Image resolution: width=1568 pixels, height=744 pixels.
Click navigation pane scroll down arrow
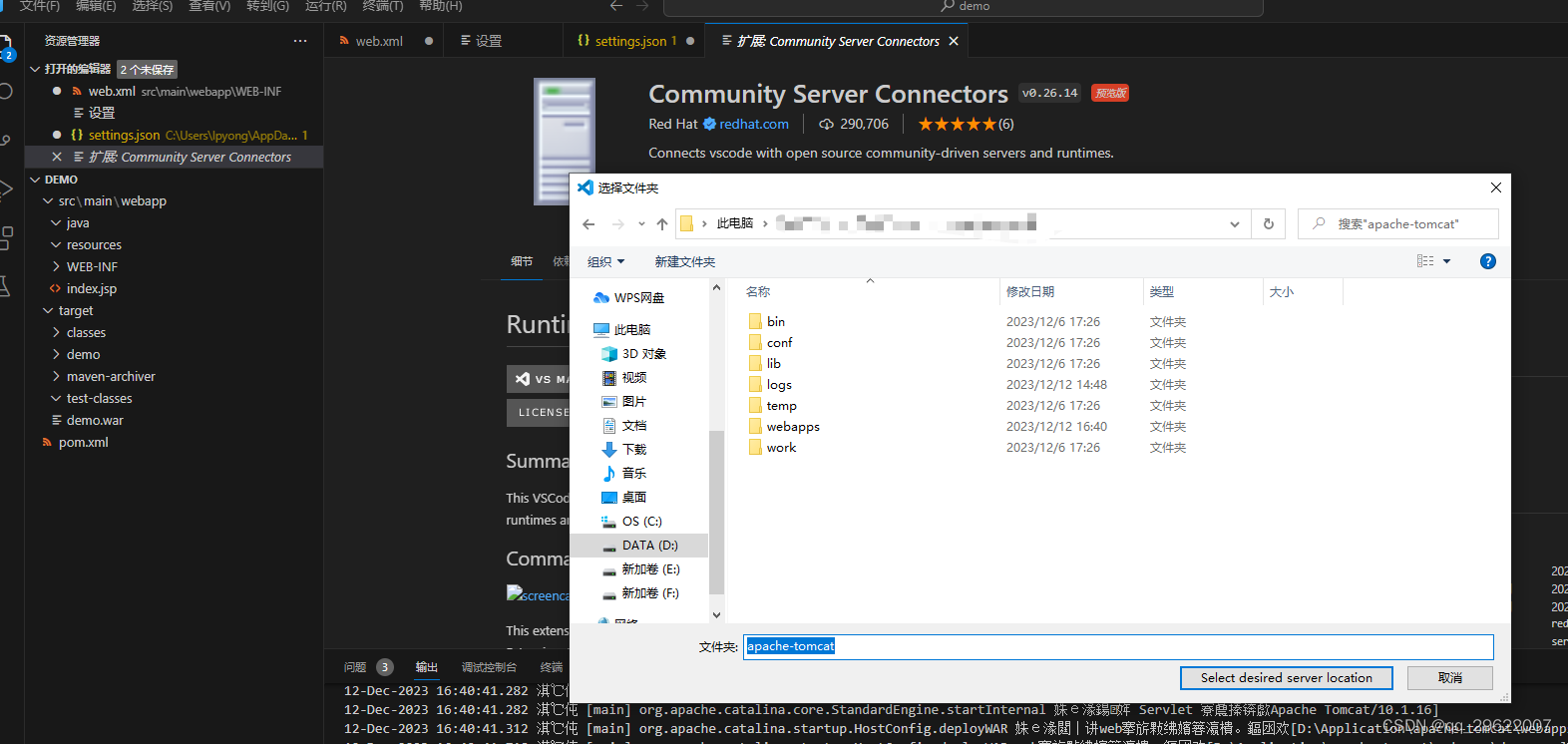716,615
